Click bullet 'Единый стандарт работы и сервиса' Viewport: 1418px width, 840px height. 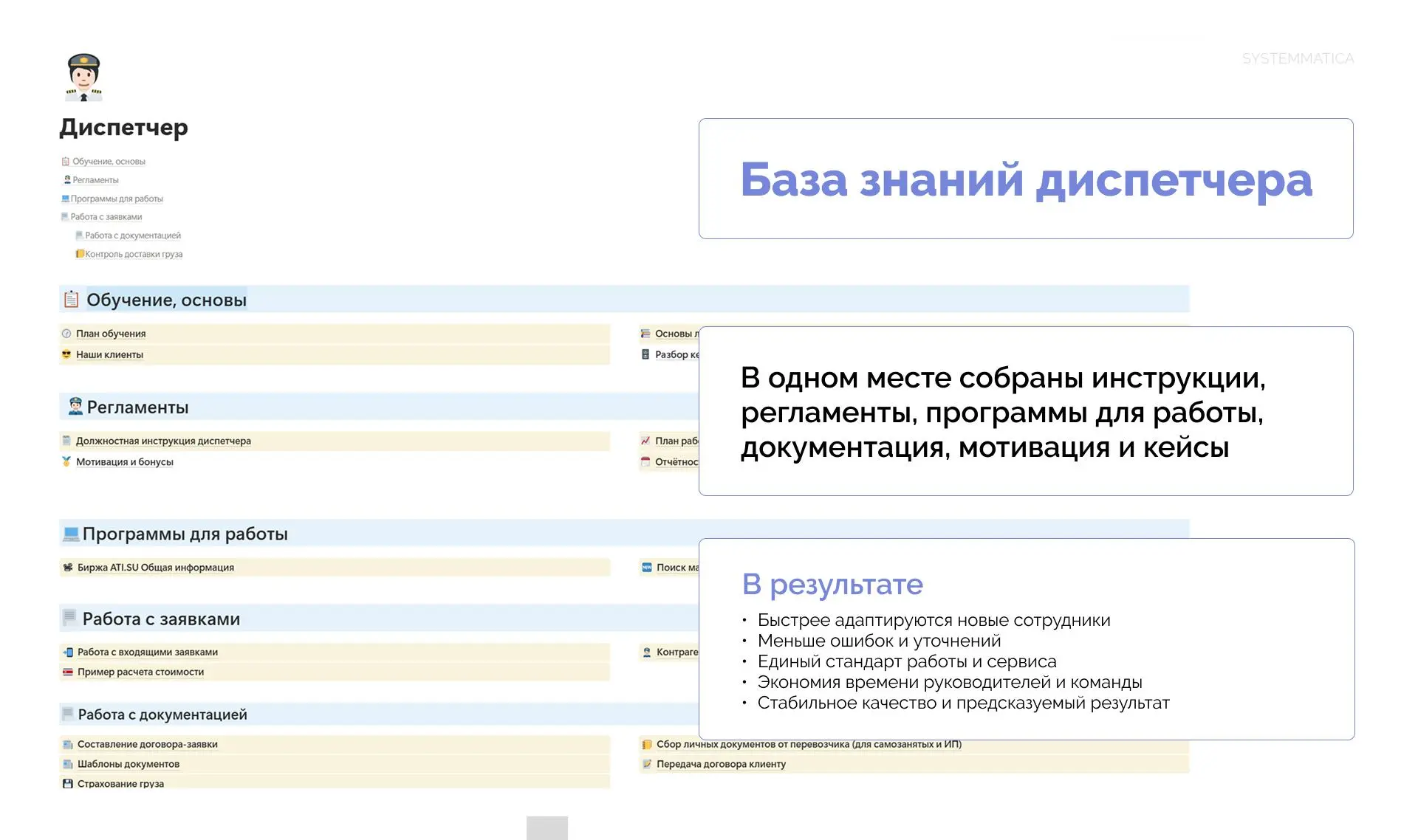point(907,661)
